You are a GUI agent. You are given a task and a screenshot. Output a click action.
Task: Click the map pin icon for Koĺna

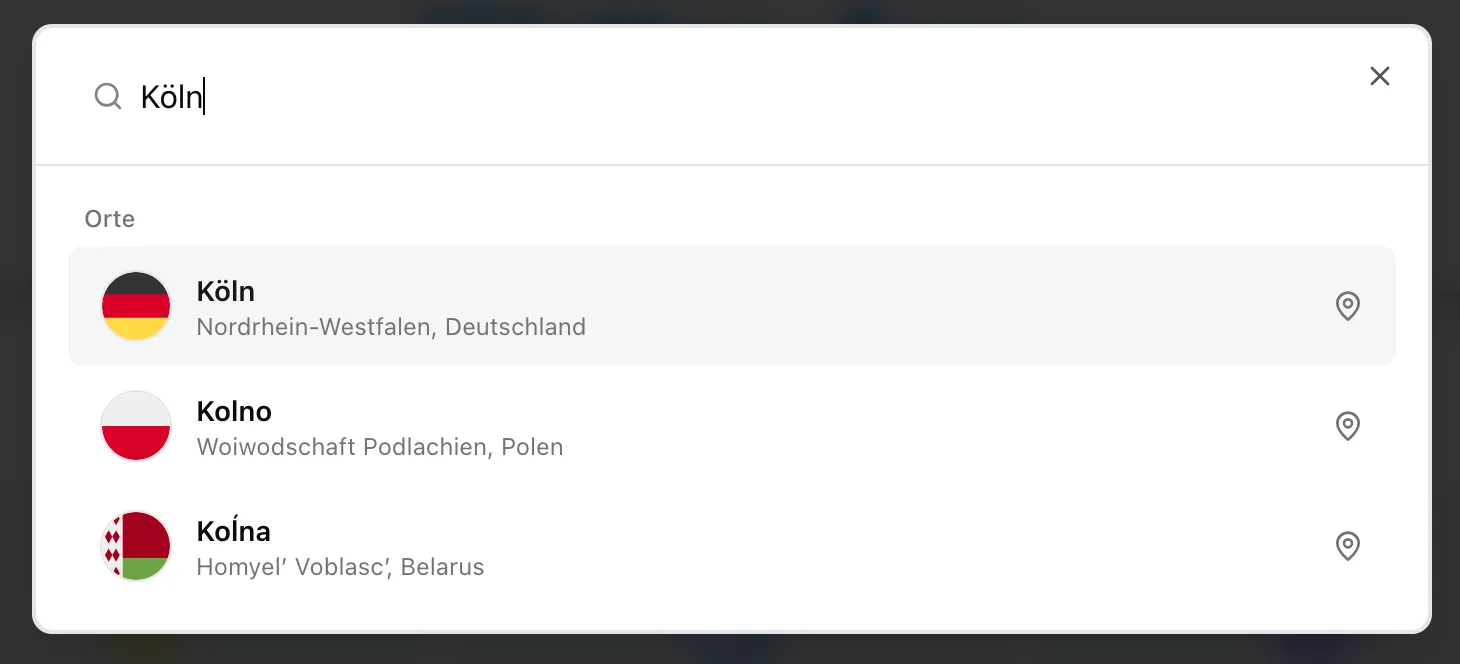tap(1348, 546)
